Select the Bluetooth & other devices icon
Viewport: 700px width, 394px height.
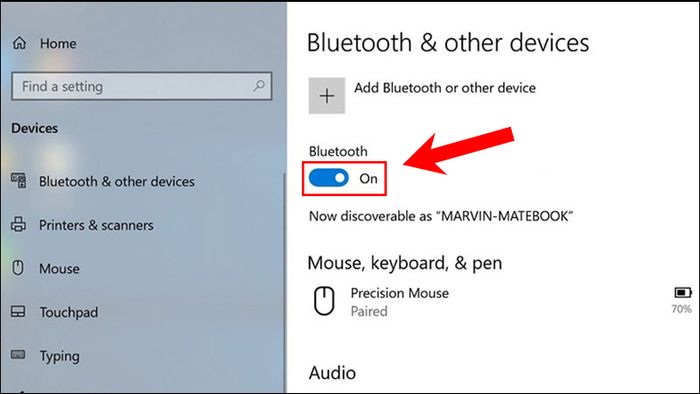(18, 181)
